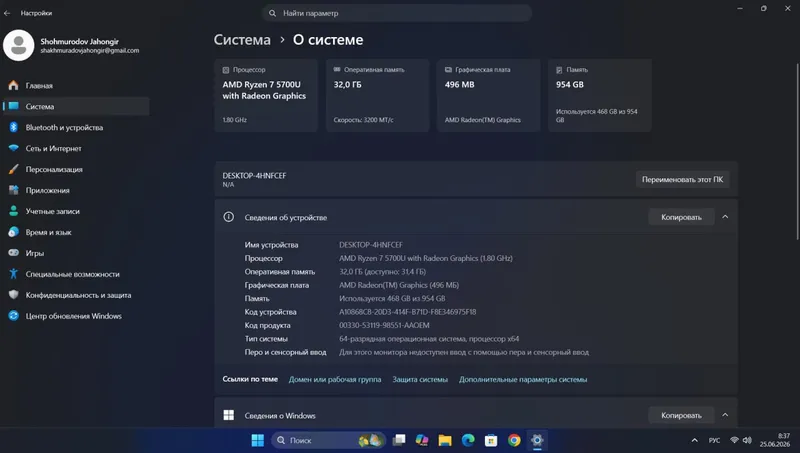Click the shakhmuradovjahongir@gmail.com account email

click(90, 51)
